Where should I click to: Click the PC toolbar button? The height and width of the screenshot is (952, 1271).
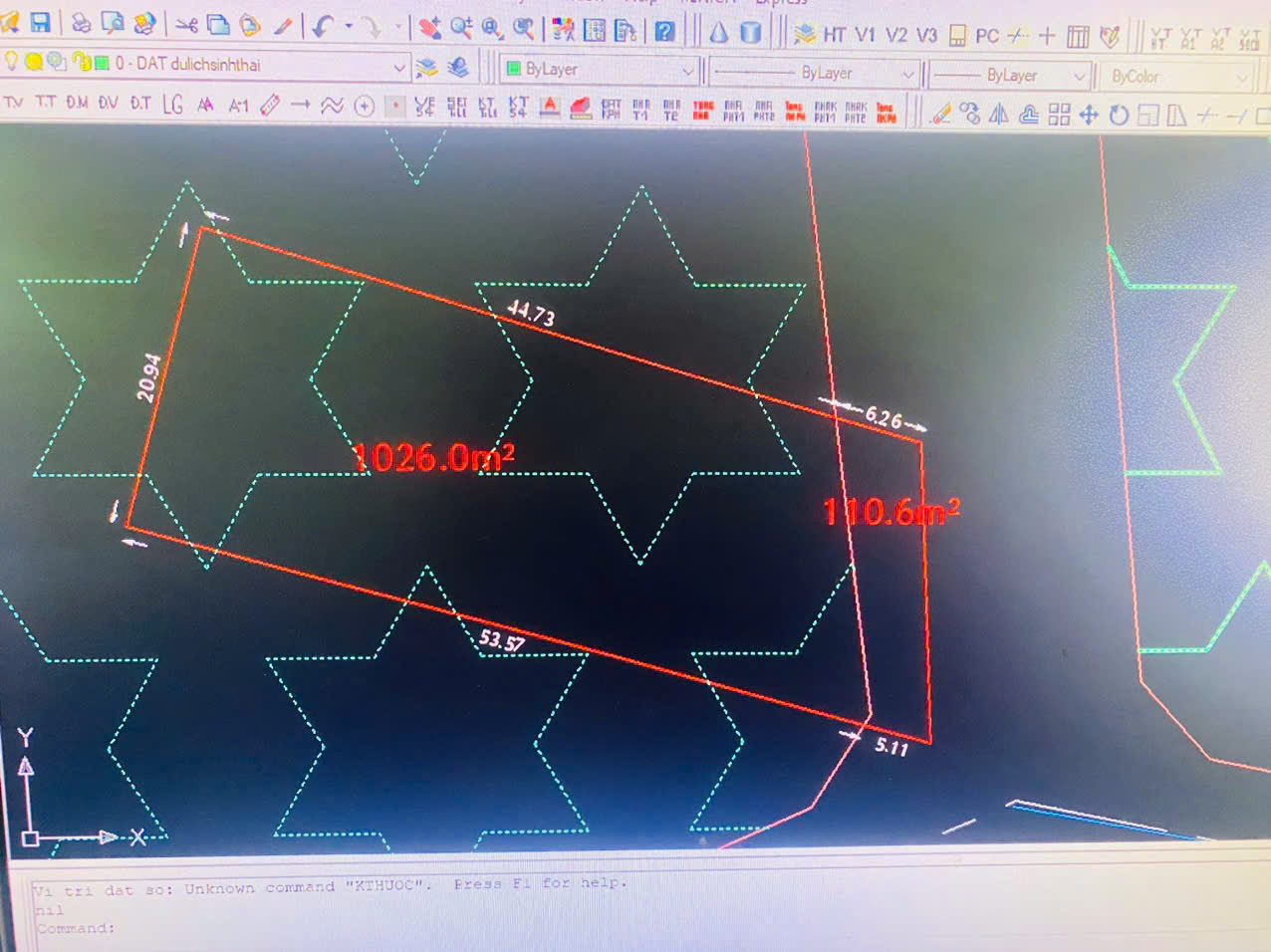(986, 37)
